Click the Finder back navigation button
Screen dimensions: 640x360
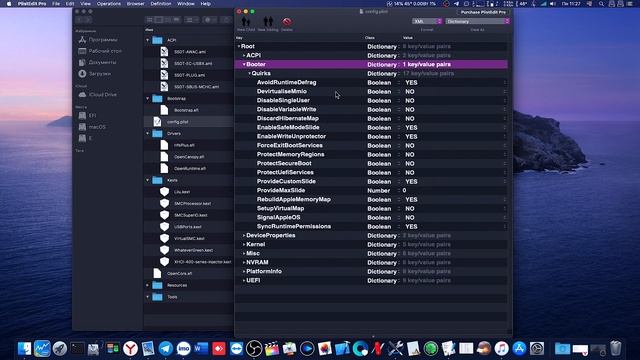coord(80,20)
